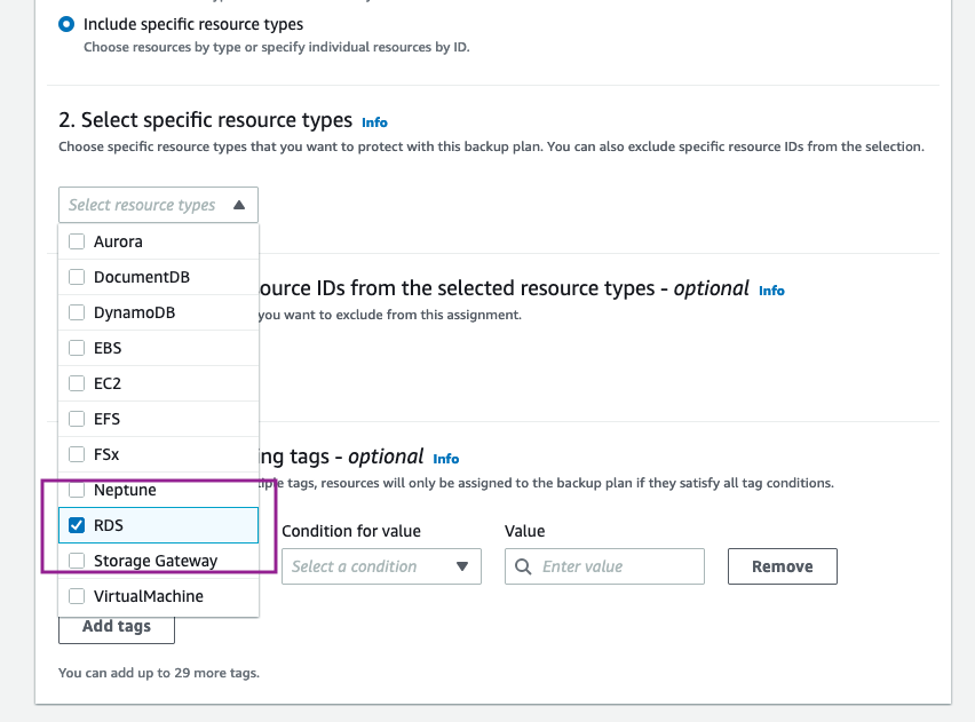Uncheck the RDS resource type

click(x=77, y=525)
